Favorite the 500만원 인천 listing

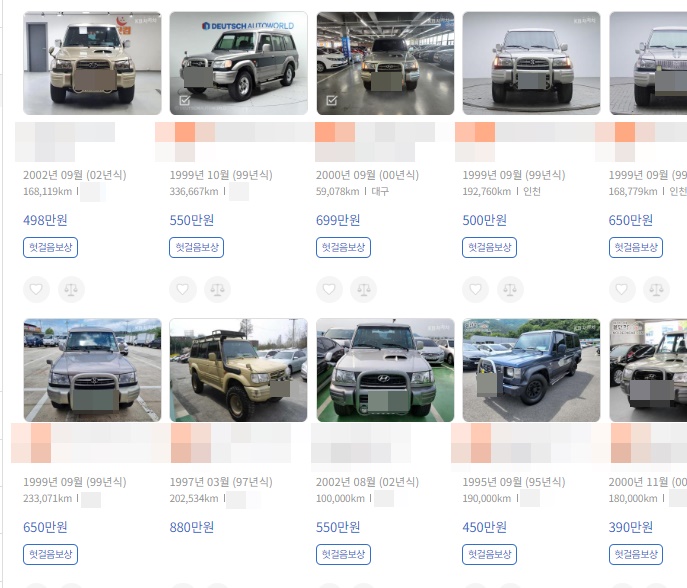point(475,289)
